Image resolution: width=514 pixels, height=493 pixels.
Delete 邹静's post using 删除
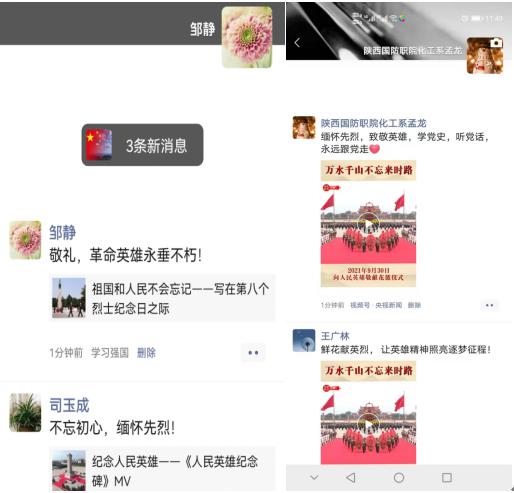(x=146, y=353)
